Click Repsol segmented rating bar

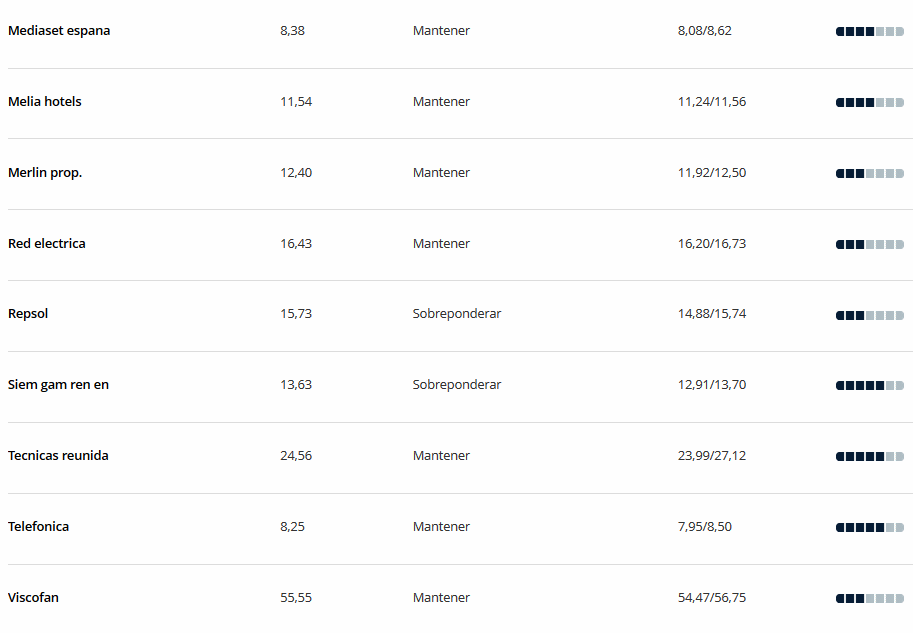pos(869,316)
